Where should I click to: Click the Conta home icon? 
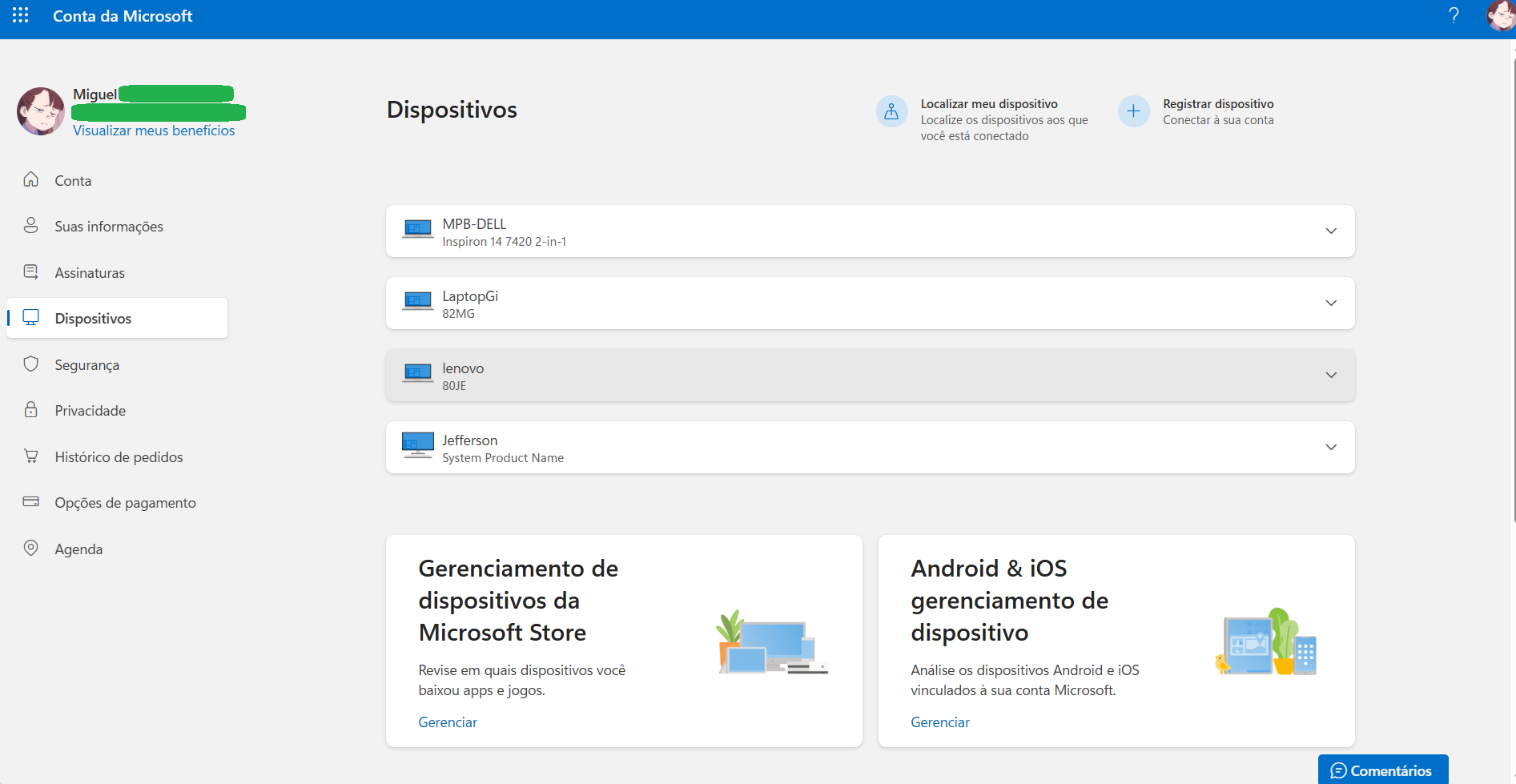pos(31,179)
